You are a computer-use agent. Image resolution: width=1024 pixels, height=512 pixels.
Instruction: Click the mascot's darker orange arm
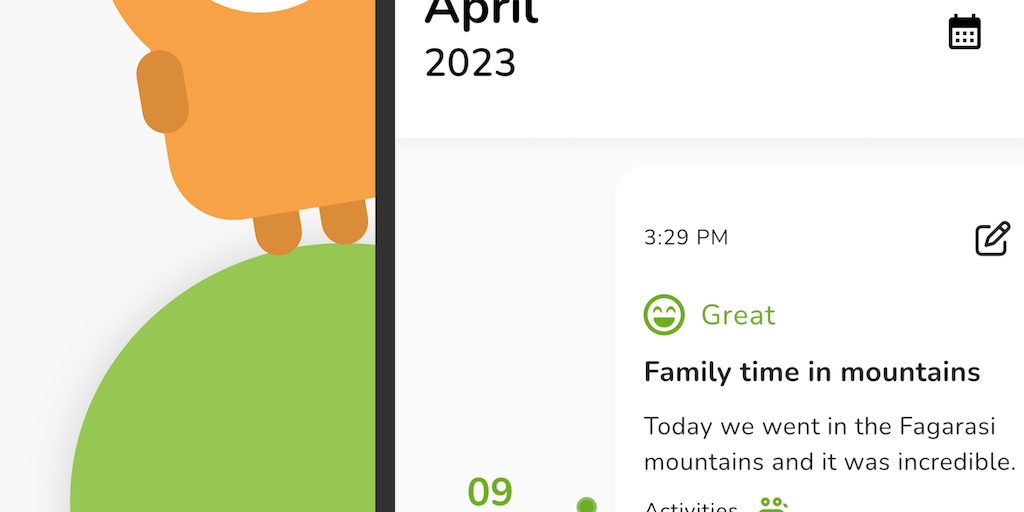point(162,92)
